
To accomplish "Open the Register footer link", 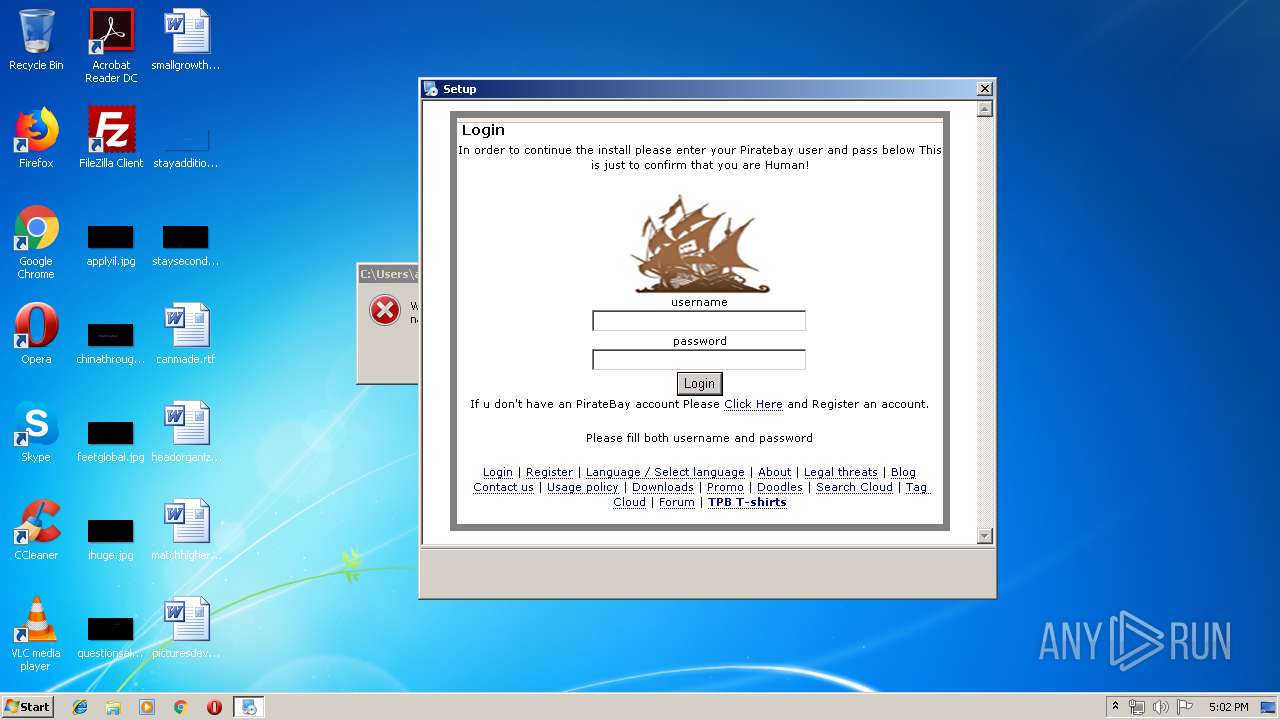I will click(x=549, y=472).
